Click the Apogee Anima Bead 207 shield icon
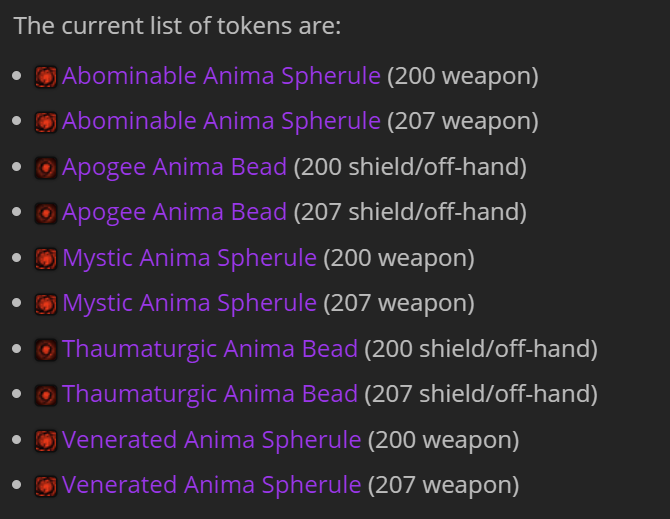This screenshot has height=519, width=670. tap(46, 213)
